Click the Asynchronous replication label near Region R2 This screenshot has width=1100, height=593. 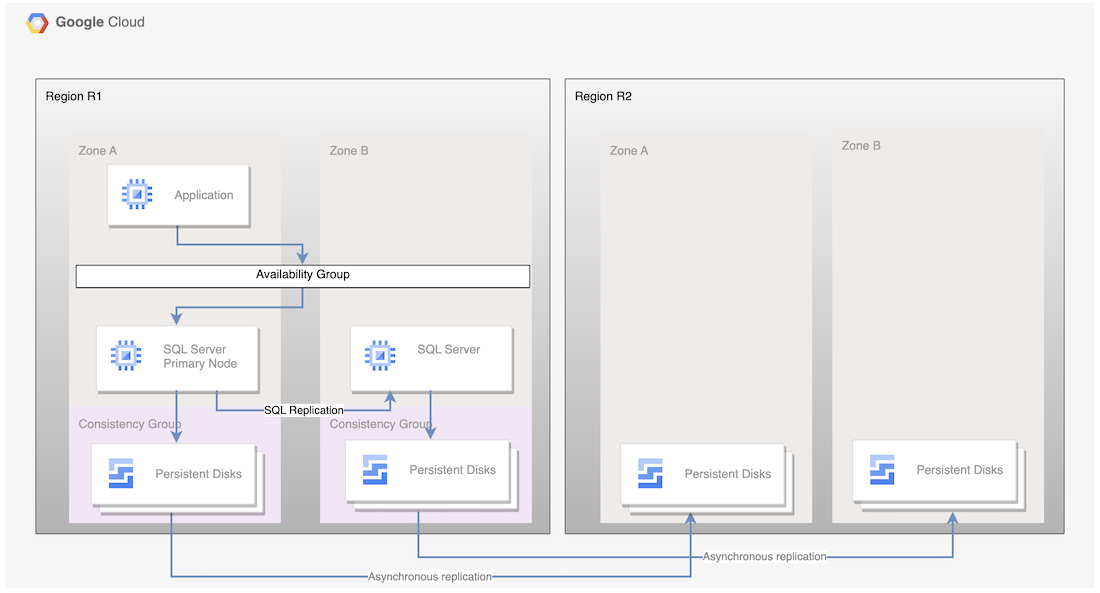pos(765,556)
